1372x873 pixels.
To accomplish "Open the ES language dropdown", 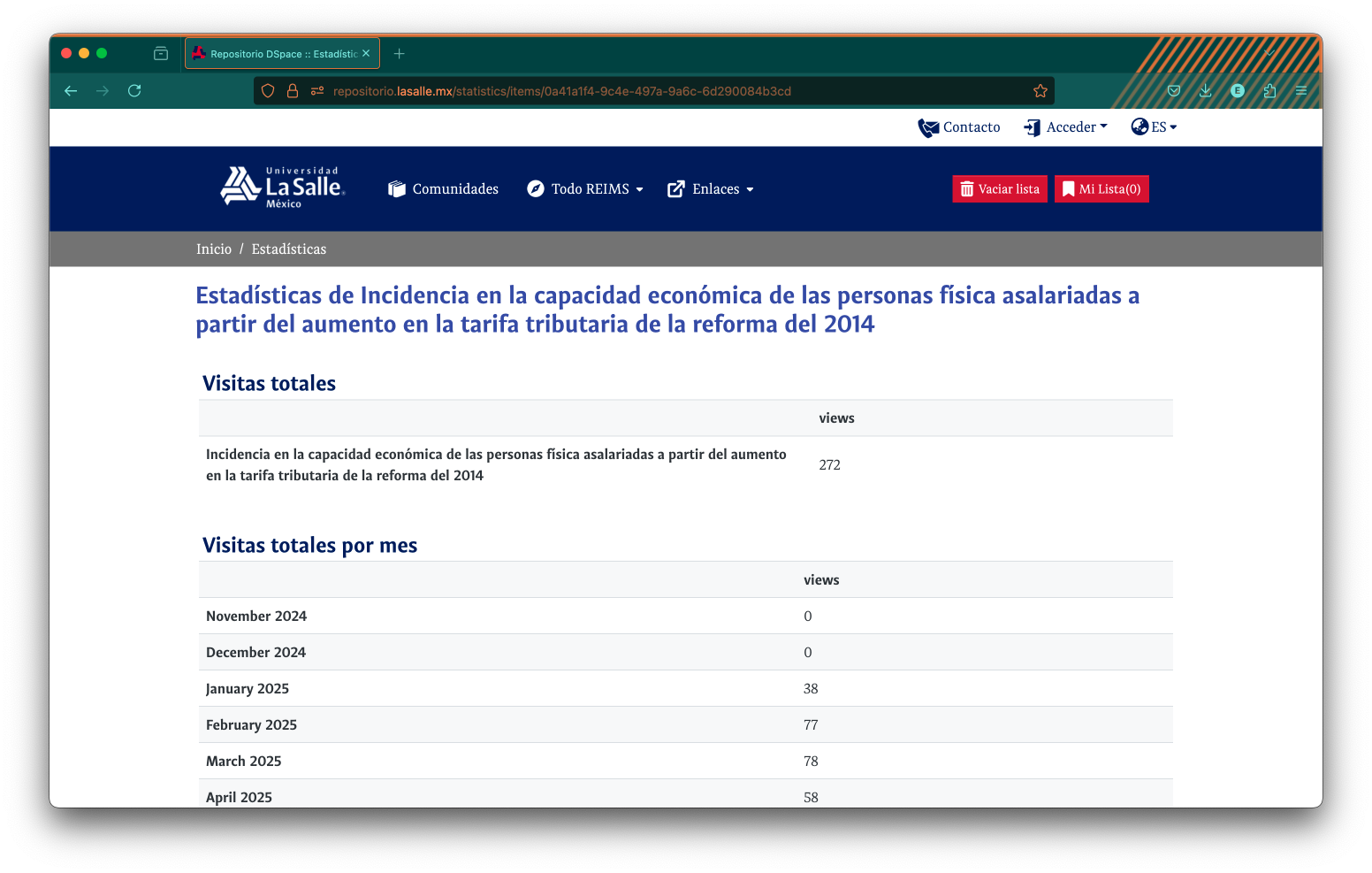I will (1154, 127).
